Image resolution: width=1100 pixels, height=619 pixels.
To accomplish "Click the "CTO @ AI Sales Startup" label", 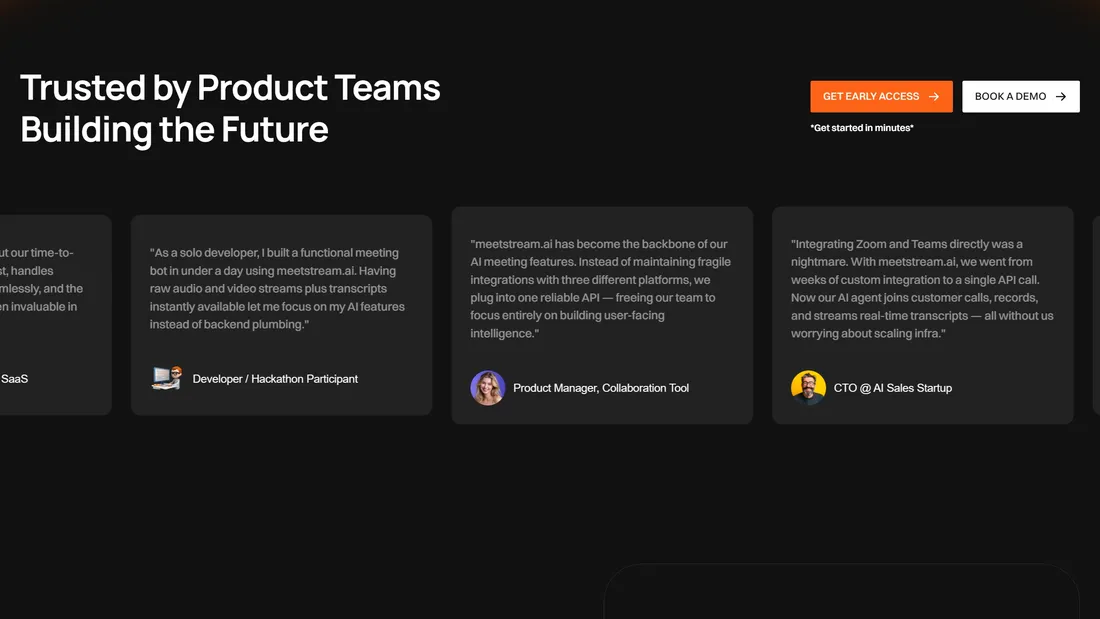I will tap(893, 388).
